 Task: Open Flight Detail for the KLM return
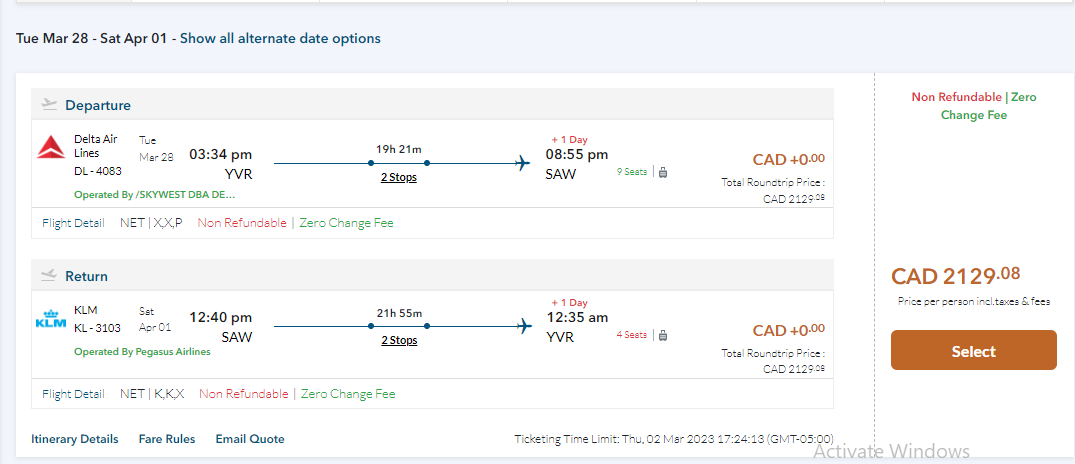(x=73, y=394)
